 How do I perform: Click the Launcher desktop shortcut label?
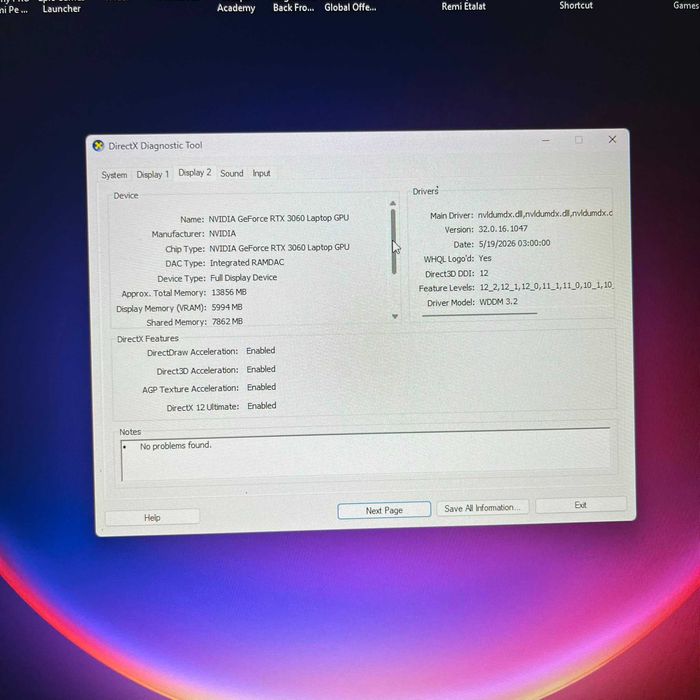[62, 8]
